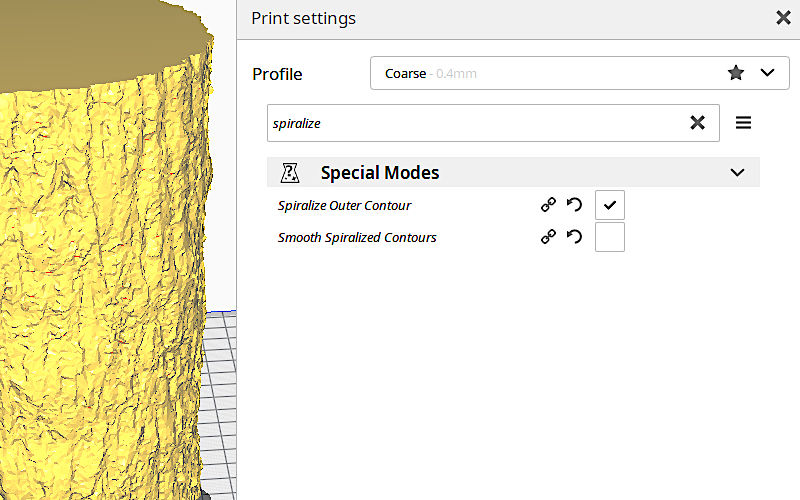Open the Profile dropdown arrow

[767, 72]
